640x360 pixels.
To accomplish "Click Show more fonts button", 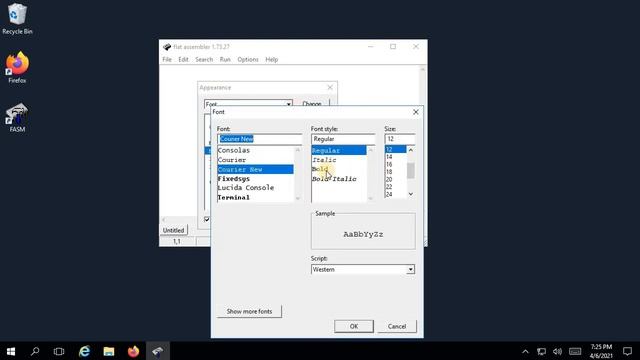I will [249, 311].
